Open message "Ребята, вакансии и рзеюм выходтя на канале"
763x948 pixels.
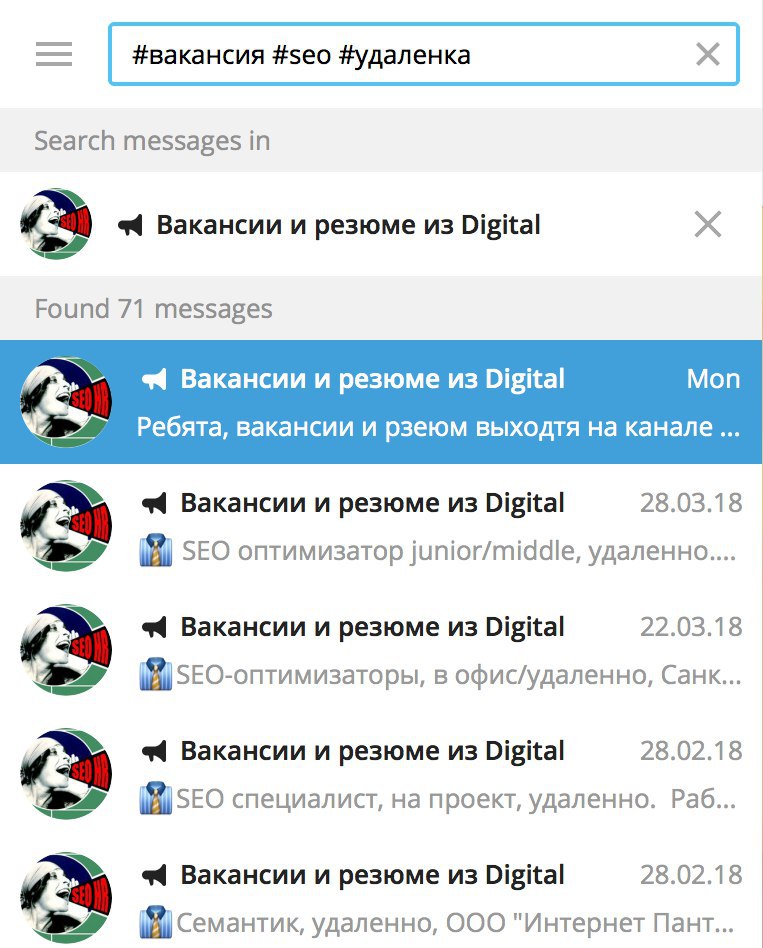[x=438, y=427]
